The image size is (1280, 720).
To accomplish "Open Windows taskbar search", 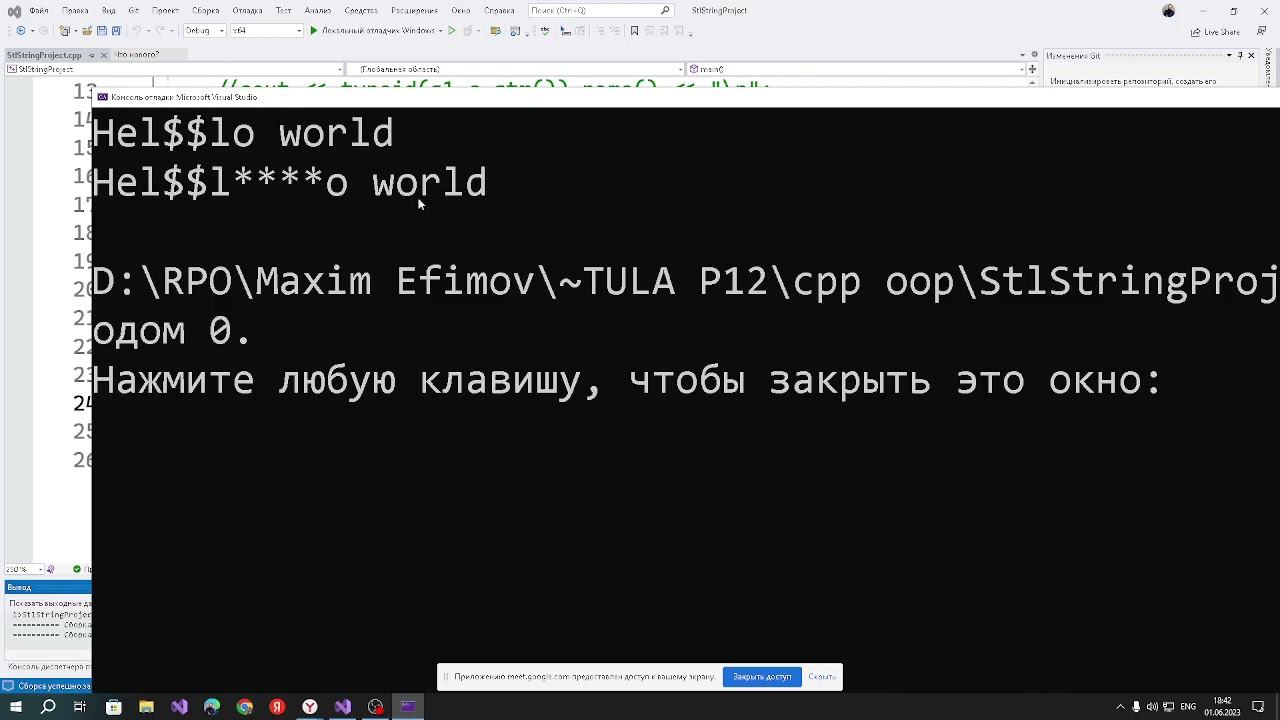I will (48, 707).
